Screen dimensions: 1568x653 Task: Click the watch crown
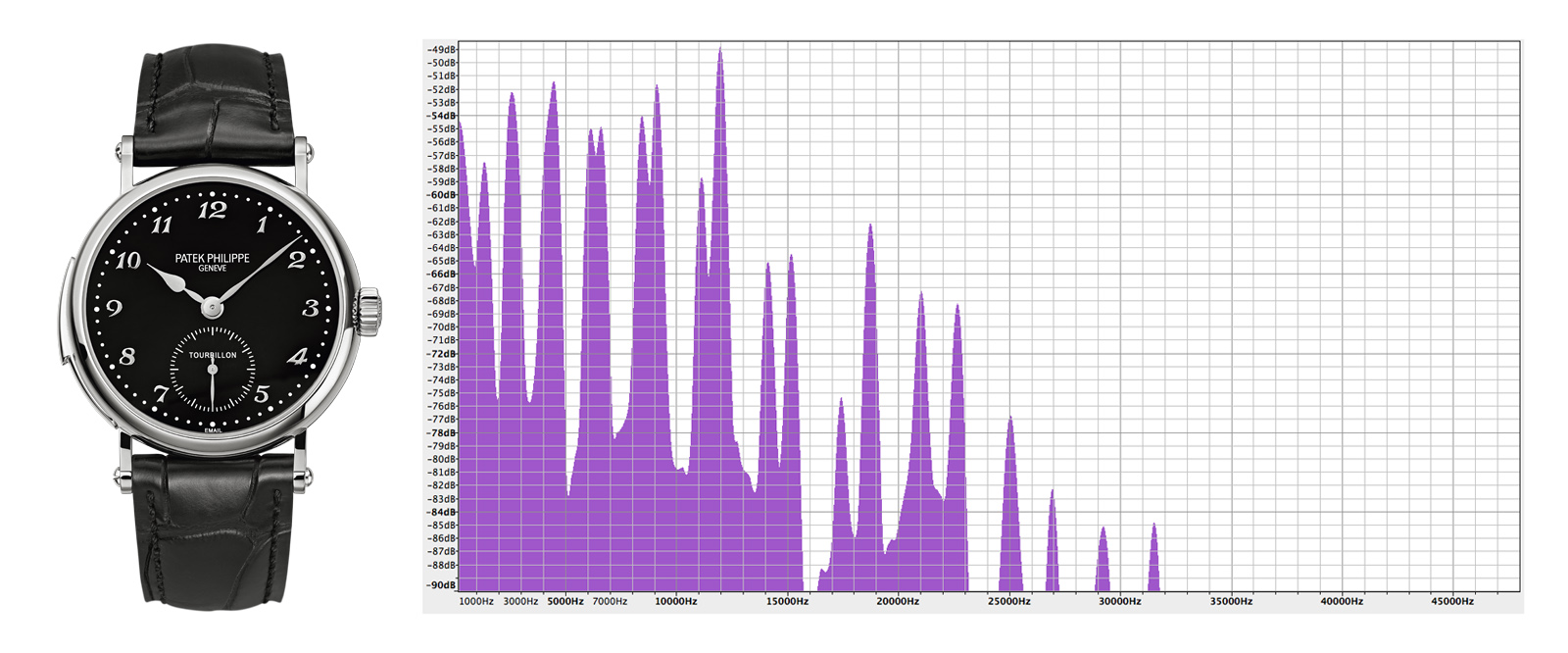point(368,312)
